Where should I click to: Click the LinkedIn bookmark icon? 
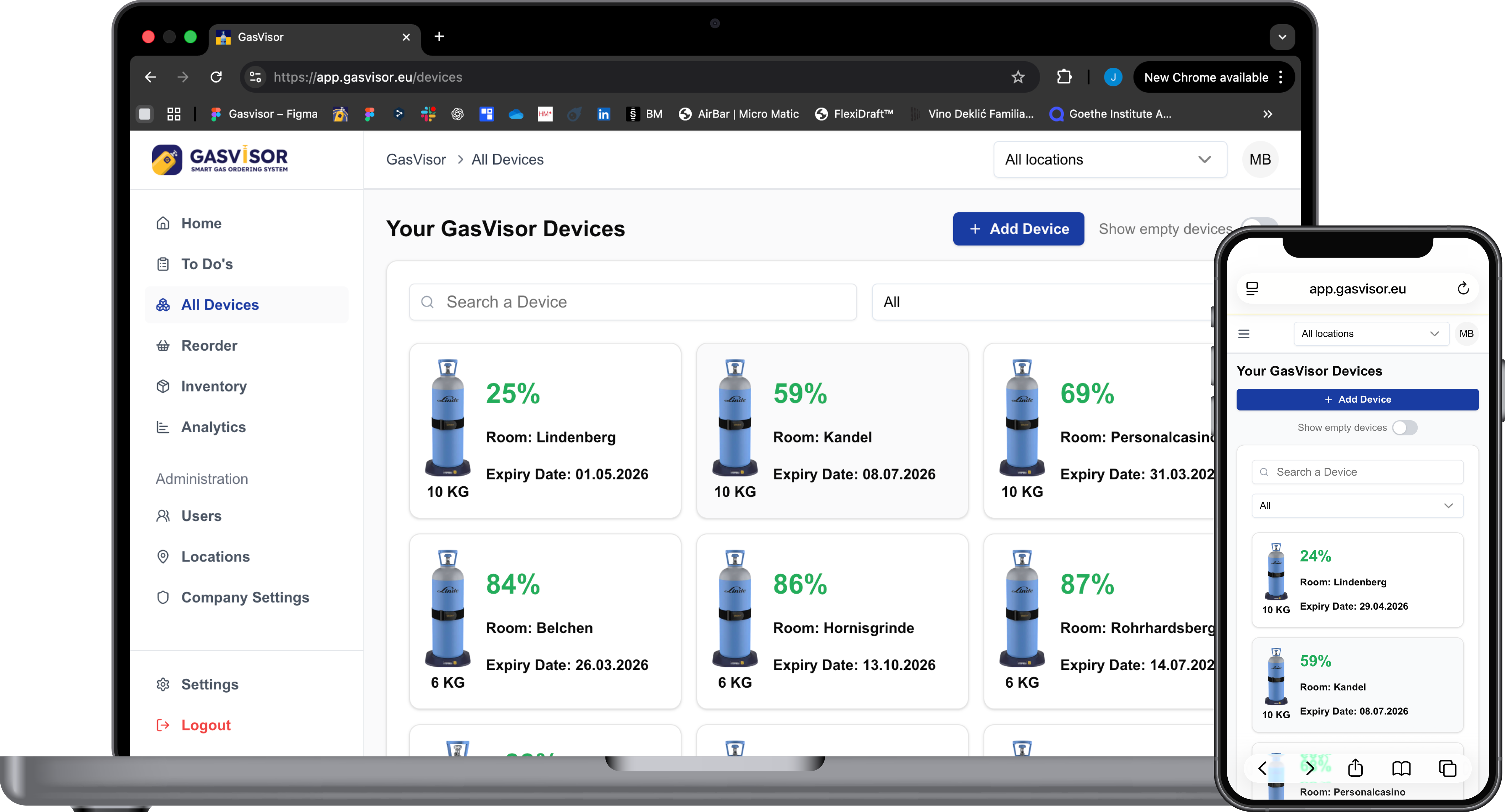(x=603, y=114)
